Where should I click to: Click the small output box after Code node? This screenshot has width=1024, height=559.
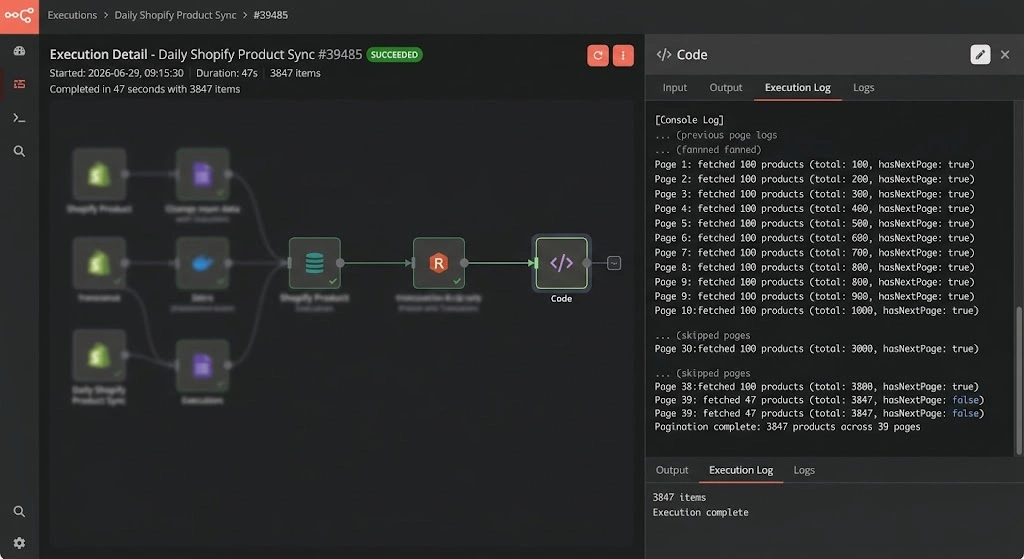tap(614, 263)
